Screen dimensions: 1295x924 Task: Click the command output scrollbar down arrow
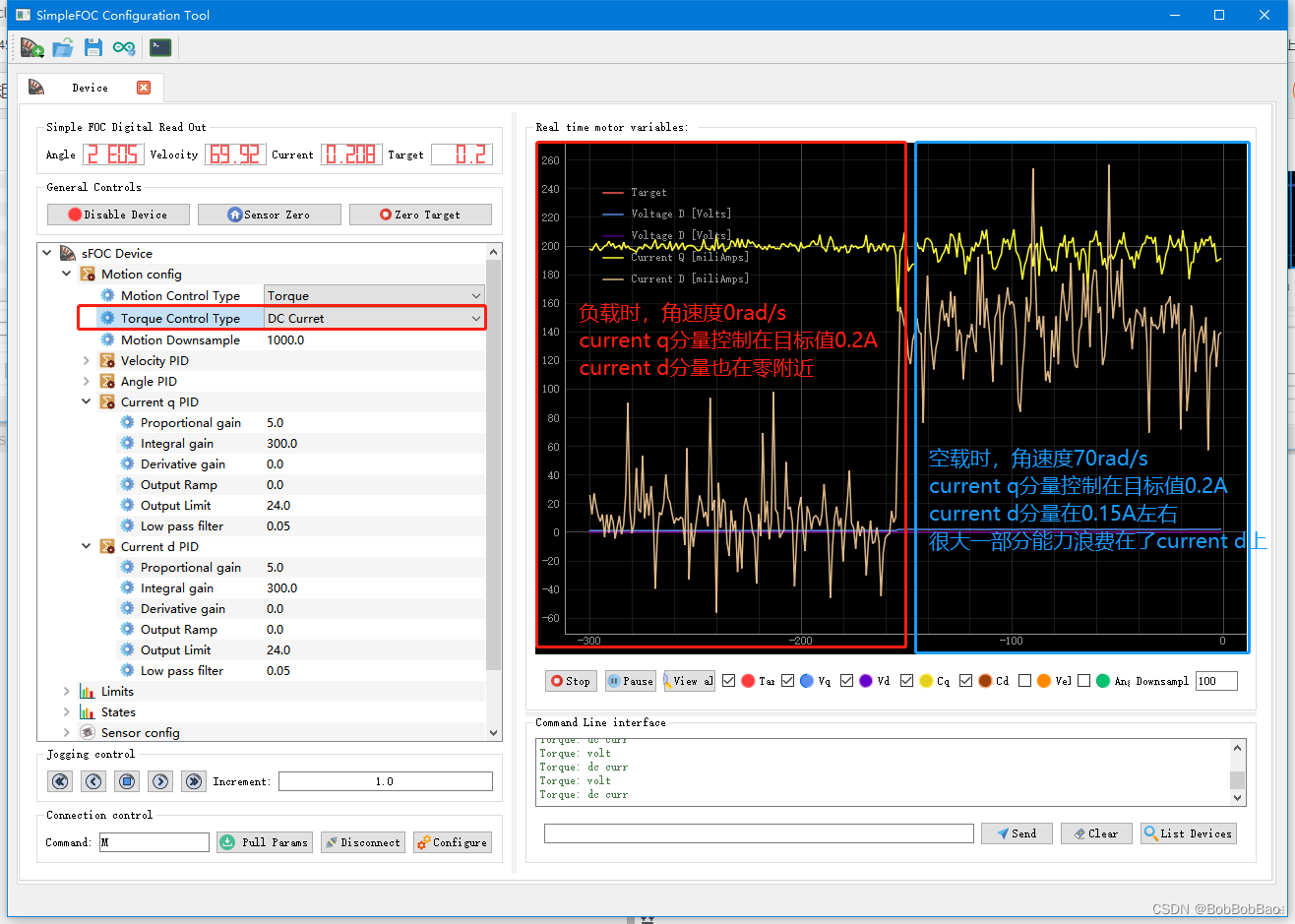(1238, 796)
